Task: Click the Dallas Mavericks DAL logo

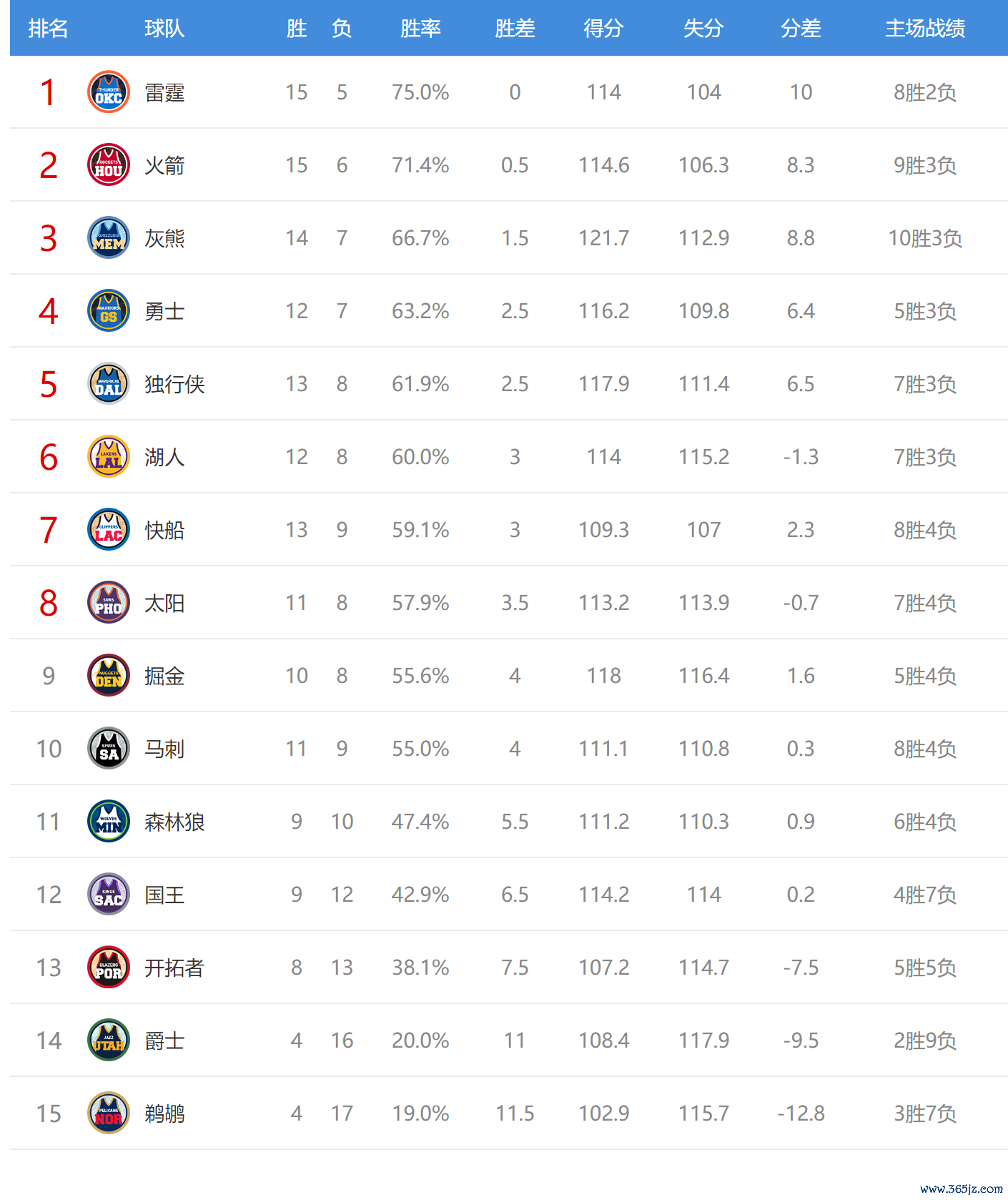Action: pyautogui.click(x=109, y=384)
